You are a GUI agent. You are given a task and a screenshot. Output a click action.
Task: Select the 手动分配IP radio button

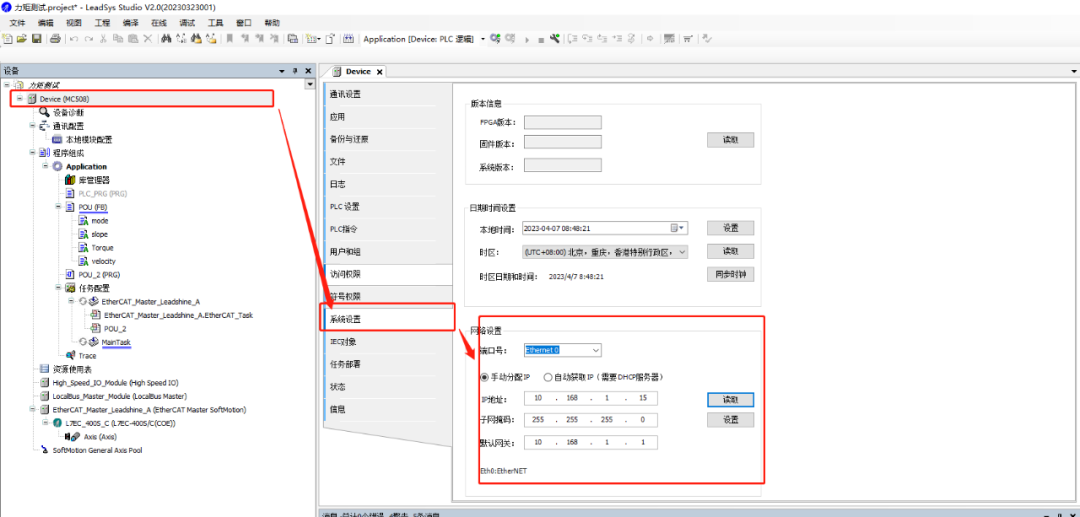click(x=486, y=377)
